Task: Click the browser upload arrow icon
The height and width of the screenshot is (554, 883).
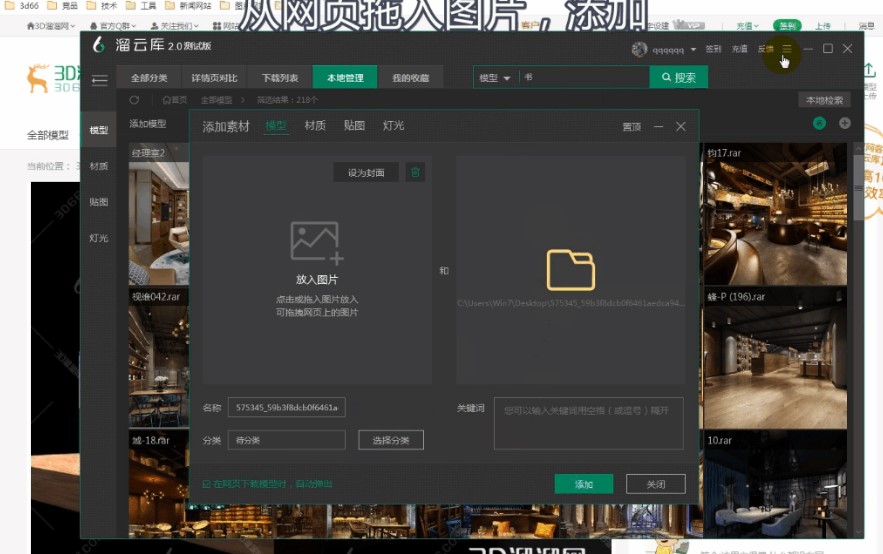Action: click(x=870, y=71)
